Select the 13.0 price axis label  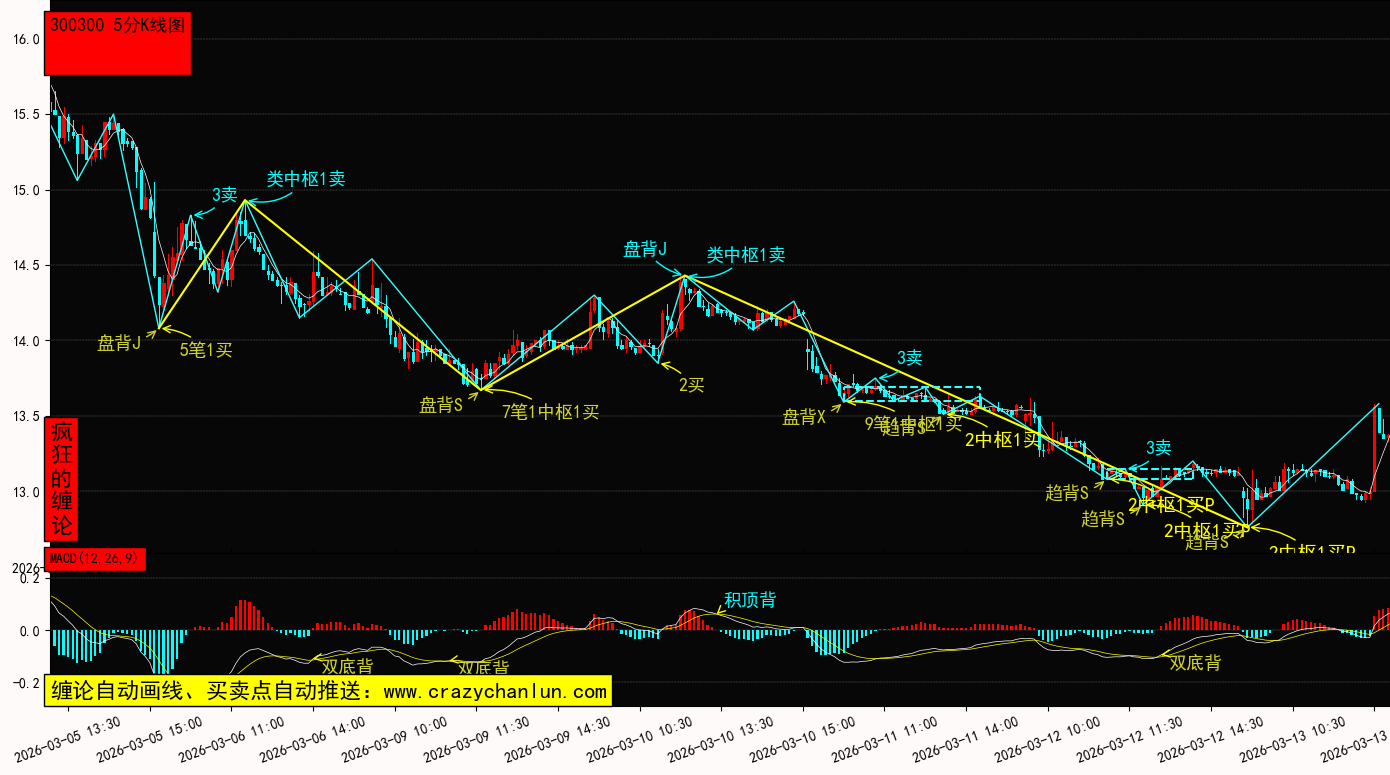point(26,492)
